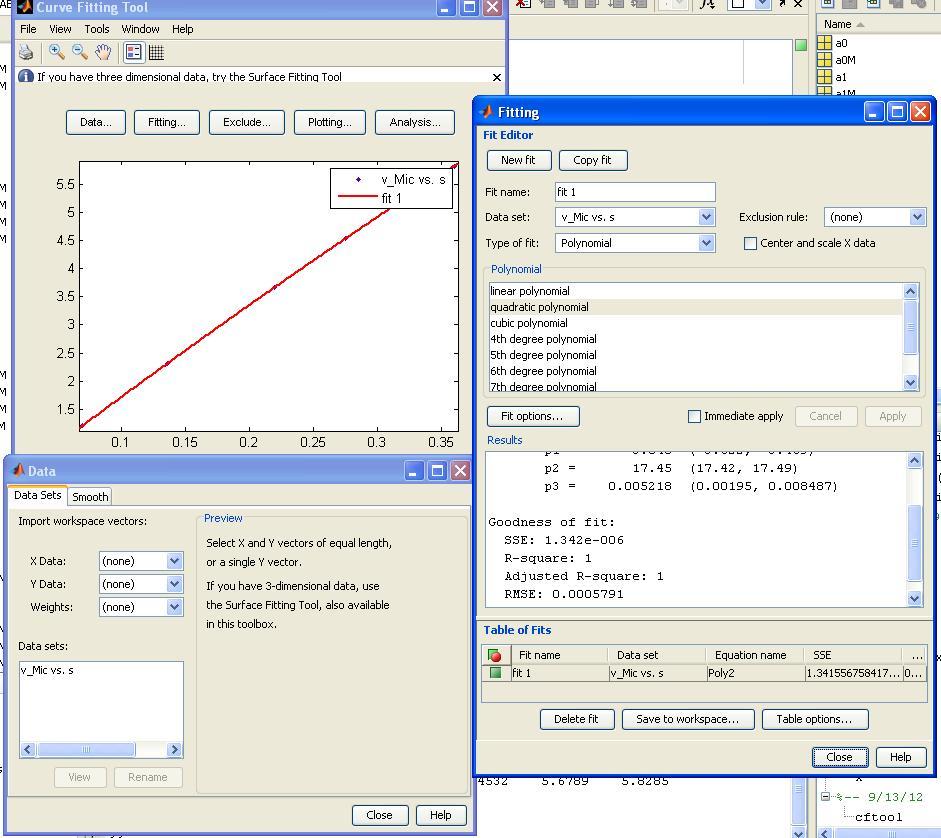Close the Fitting dialog via Close button

(840, 757)
